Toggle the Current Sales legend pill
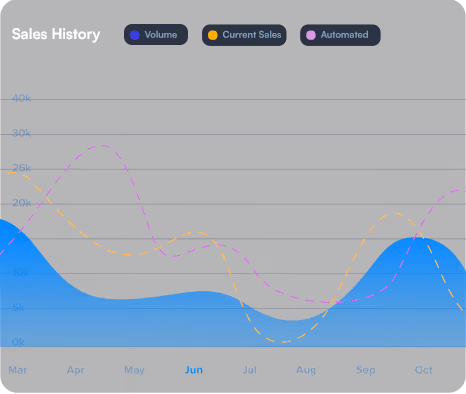This screenshot has width=466, height=394. pos(244,35)
